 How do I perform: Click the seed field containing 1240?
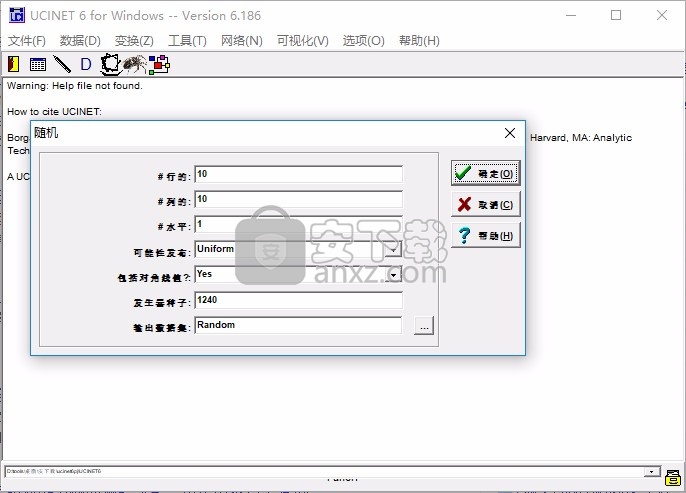click(298, 300)
